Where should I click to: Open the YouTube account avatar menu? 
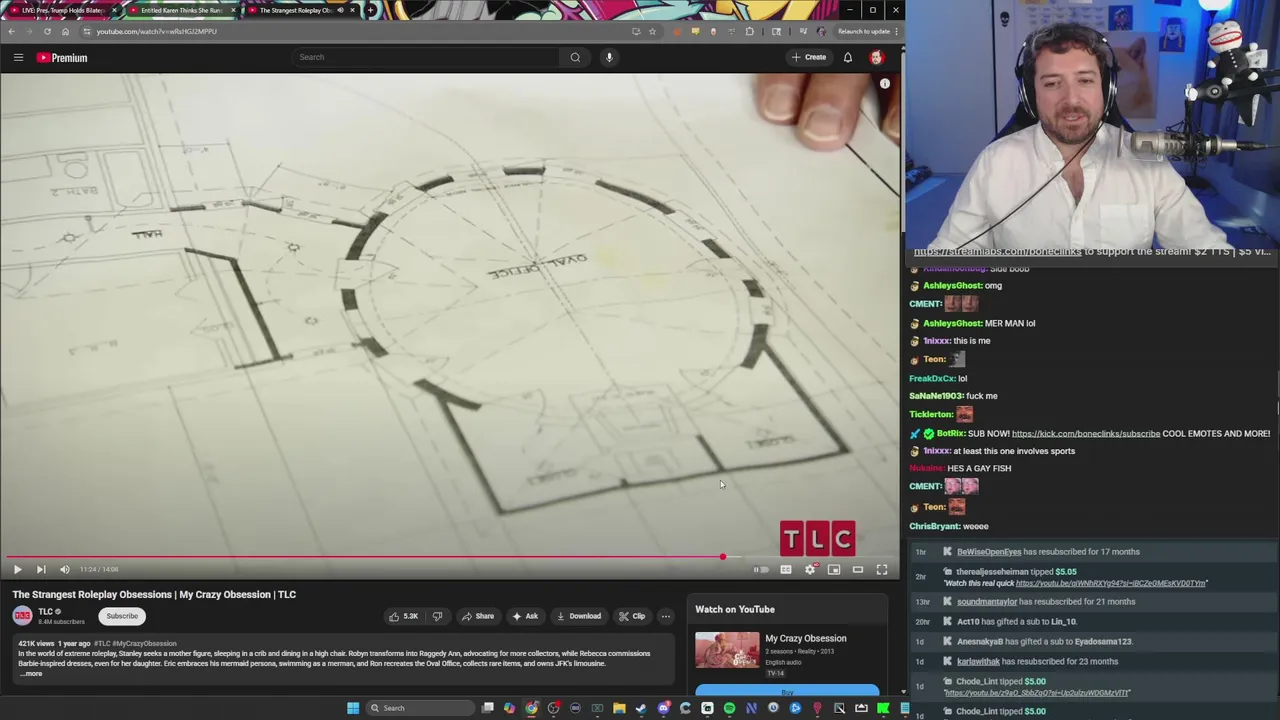pos(877,57)
